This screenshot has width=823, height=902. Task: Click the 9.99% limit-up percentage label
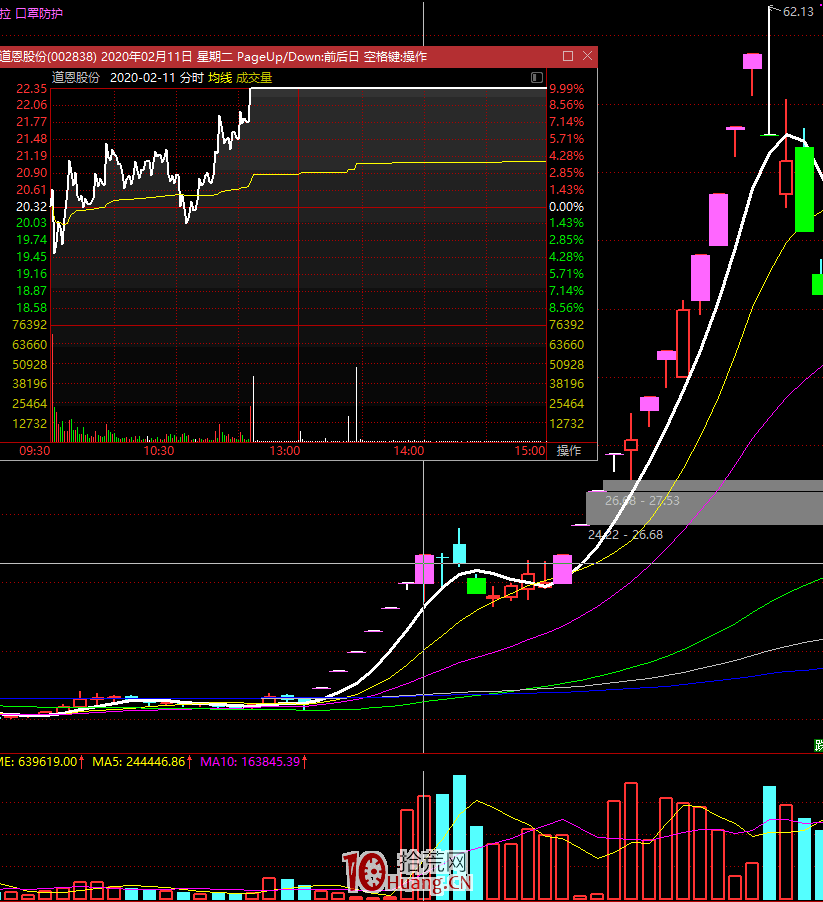pyautogui.click(x=565, y=88)
